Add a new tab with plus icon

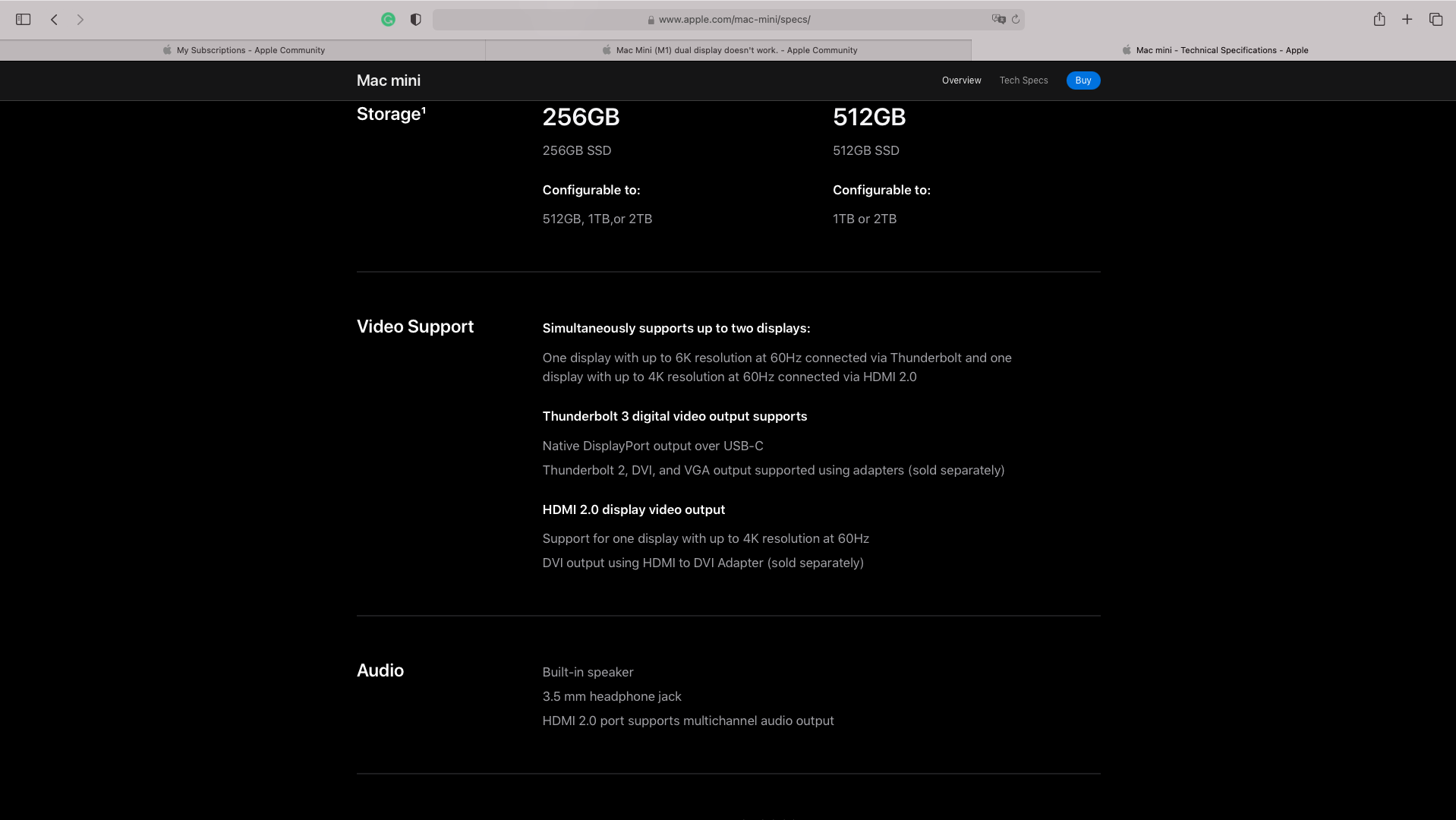(x=1407, y=19)
